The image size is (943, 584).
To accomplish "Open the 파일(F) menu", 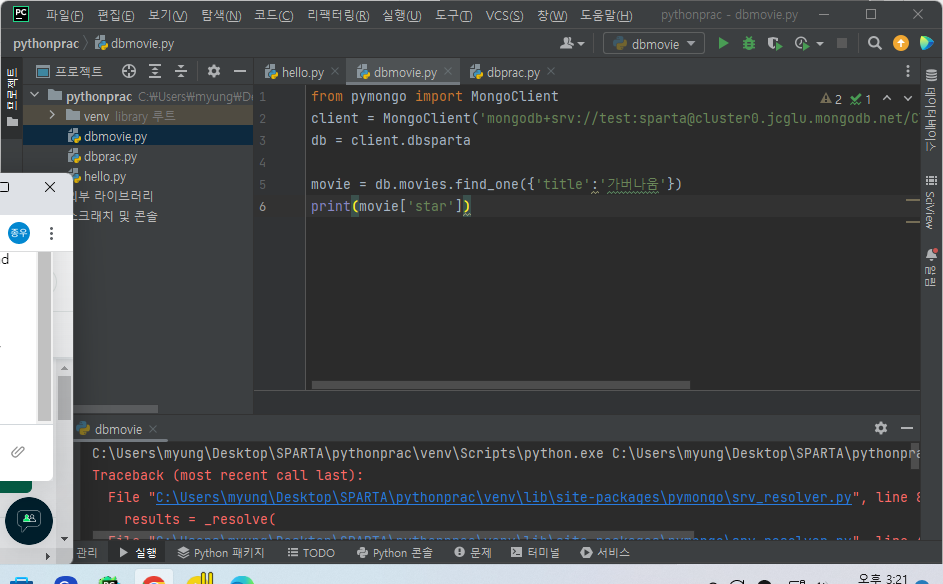I will coord(64,15).
